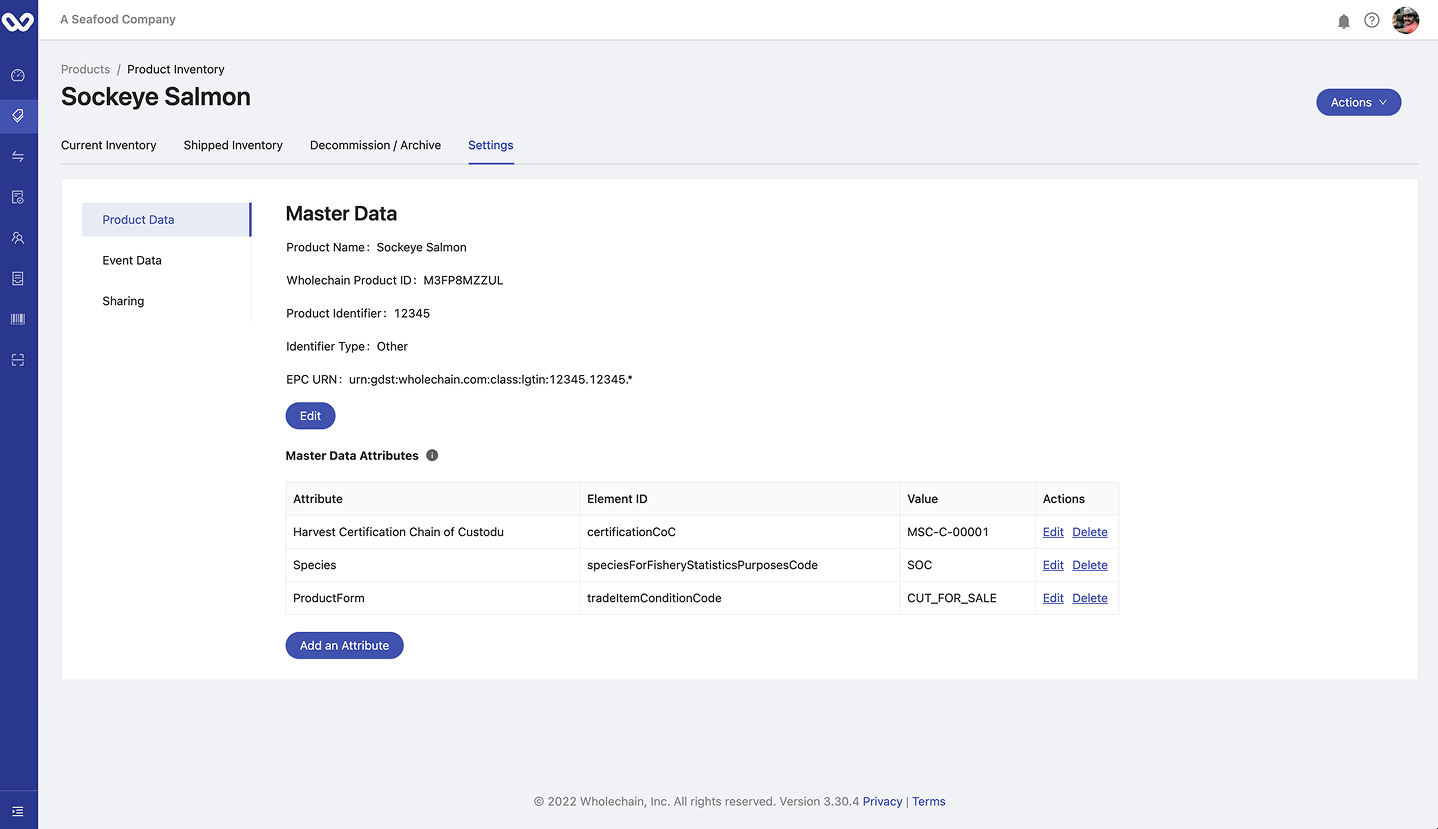This screenshot has width=1438, height=829.
Task: Open the Actions dropdown button
Action: click(1358, 102)
